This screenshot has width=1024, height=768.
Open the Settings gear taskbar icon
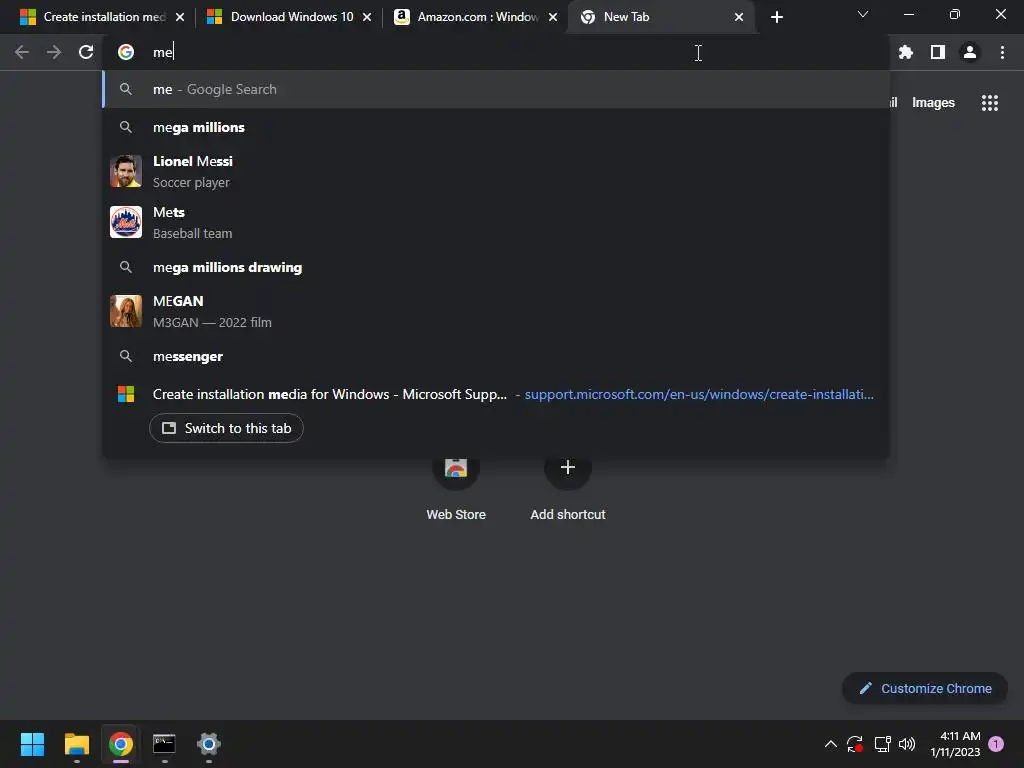[x=209, y=744]
